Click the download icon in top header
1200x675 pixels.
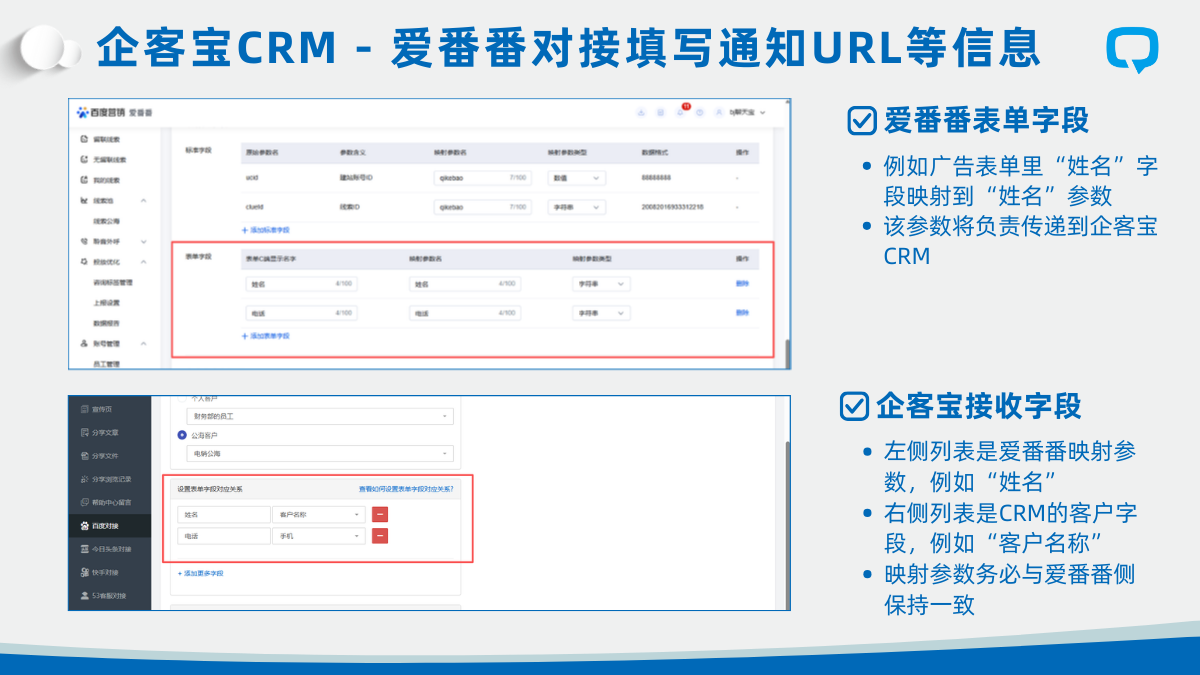click(x=641, y=112)
